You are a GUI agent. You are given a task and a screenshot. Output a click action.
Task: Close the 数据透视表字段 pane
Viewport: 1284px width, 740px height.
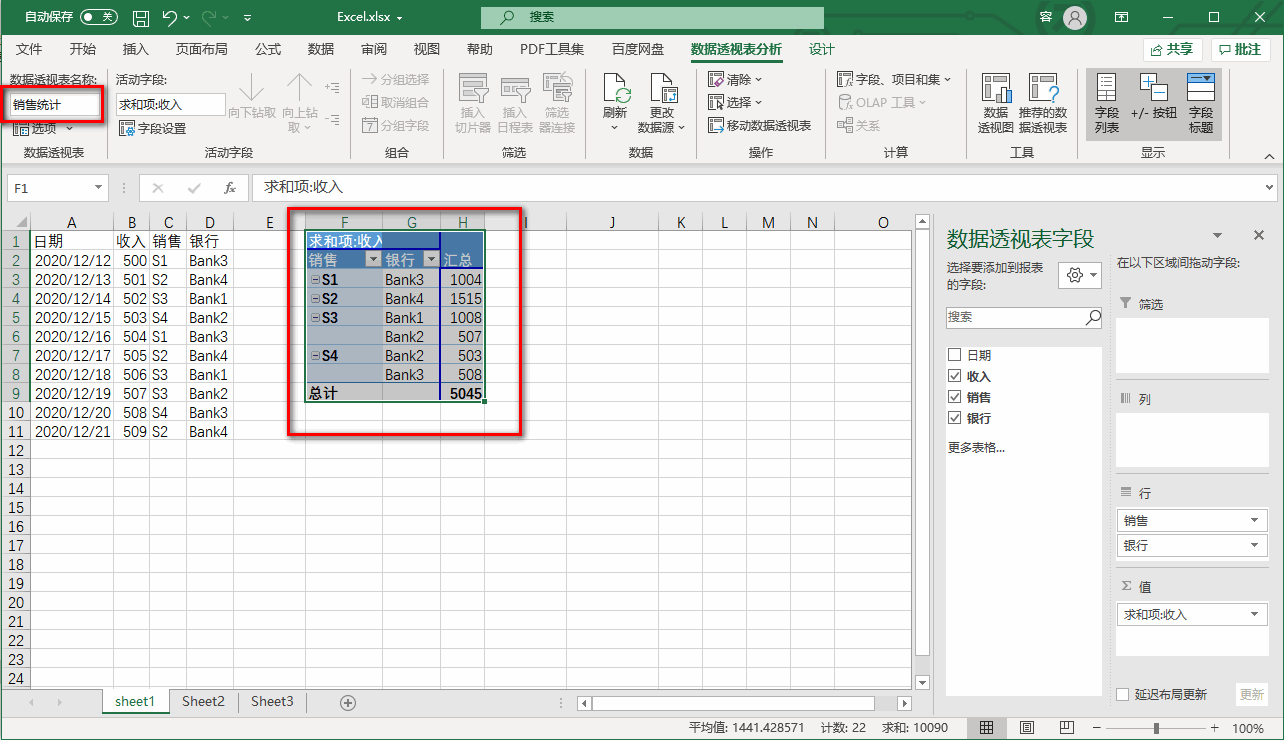point(1259,235)
